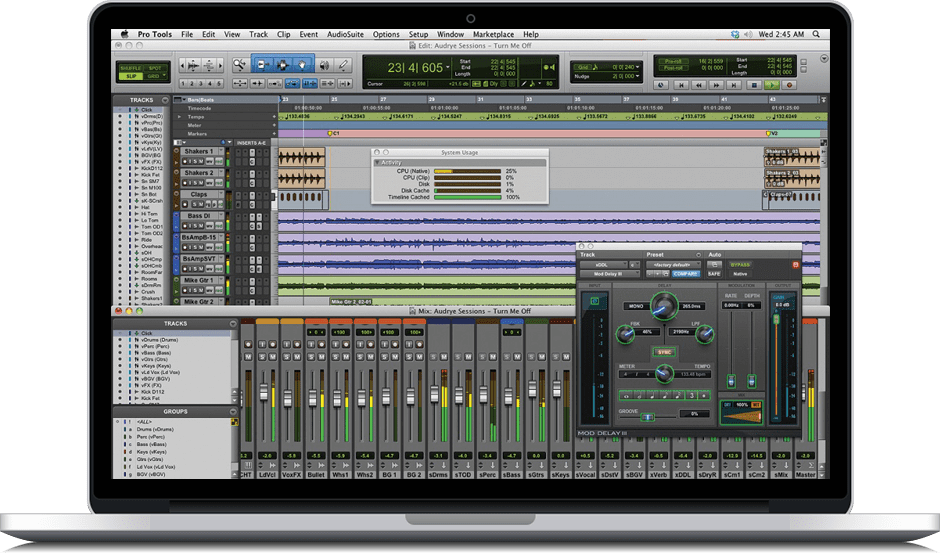Click the Stop button in transport
Image resolution: width=940 pixels, height=553 pixels.
[x=755, y=85]
